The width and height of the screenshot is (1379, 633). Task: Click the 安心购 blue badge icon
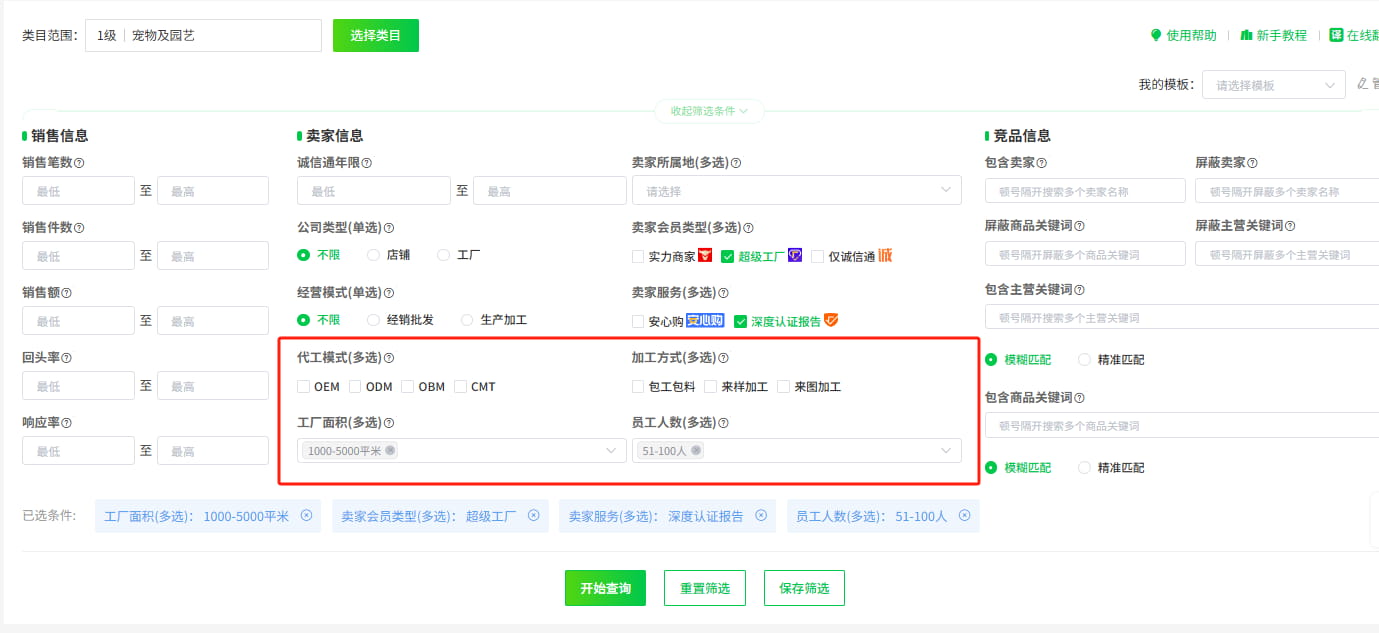click(704, 320)
